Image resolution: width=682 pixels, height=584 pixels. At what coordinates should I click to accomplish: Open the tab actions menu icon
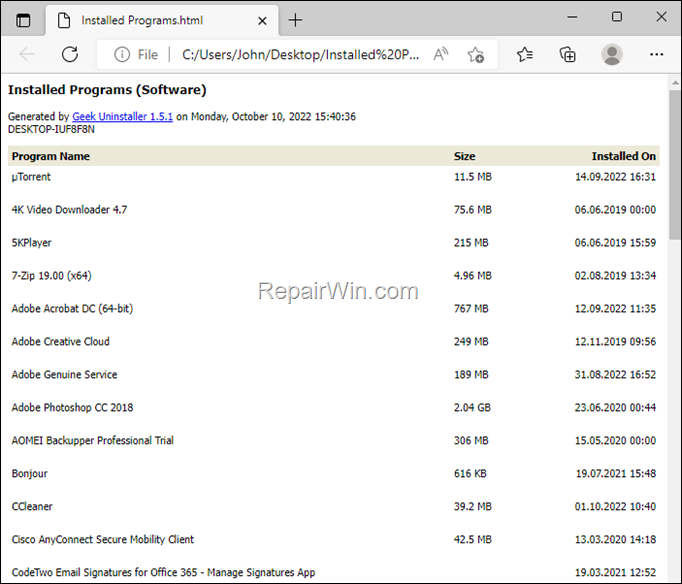[x=23, y=20]
